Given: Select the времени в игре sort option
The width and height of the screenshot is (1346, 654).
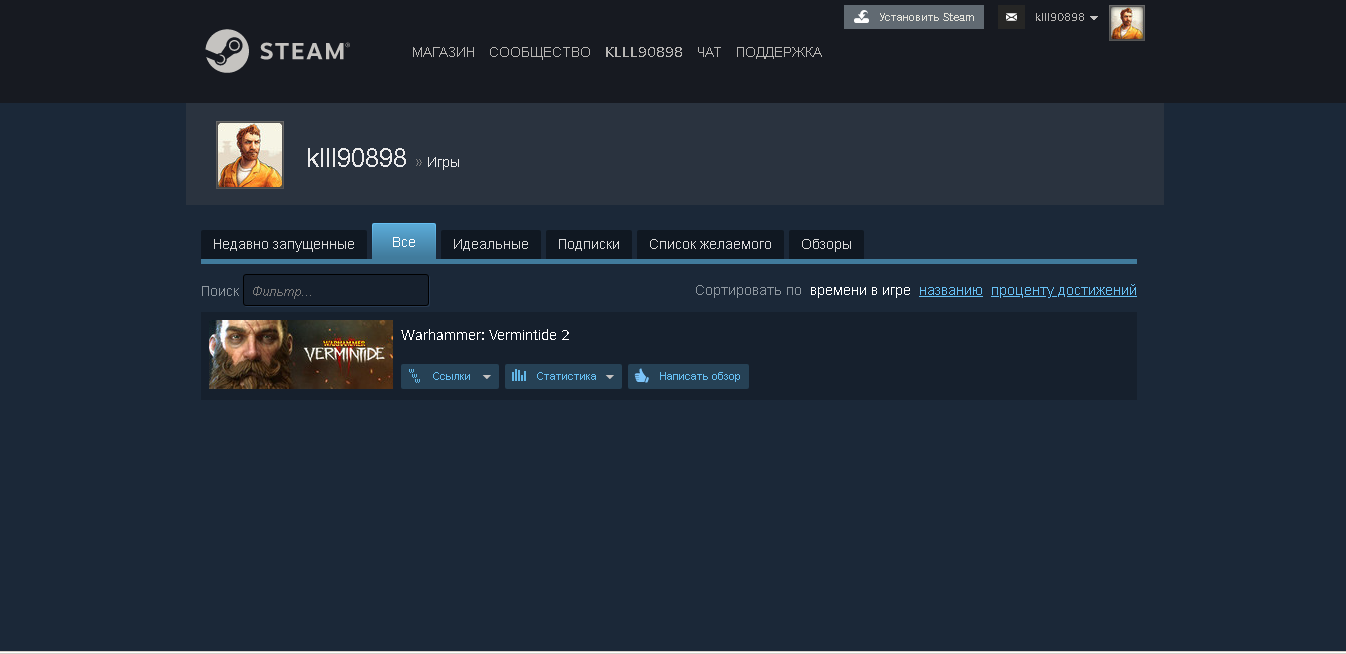Looking at the screenshot, I should pyautogui.click(x=860, y=290).
